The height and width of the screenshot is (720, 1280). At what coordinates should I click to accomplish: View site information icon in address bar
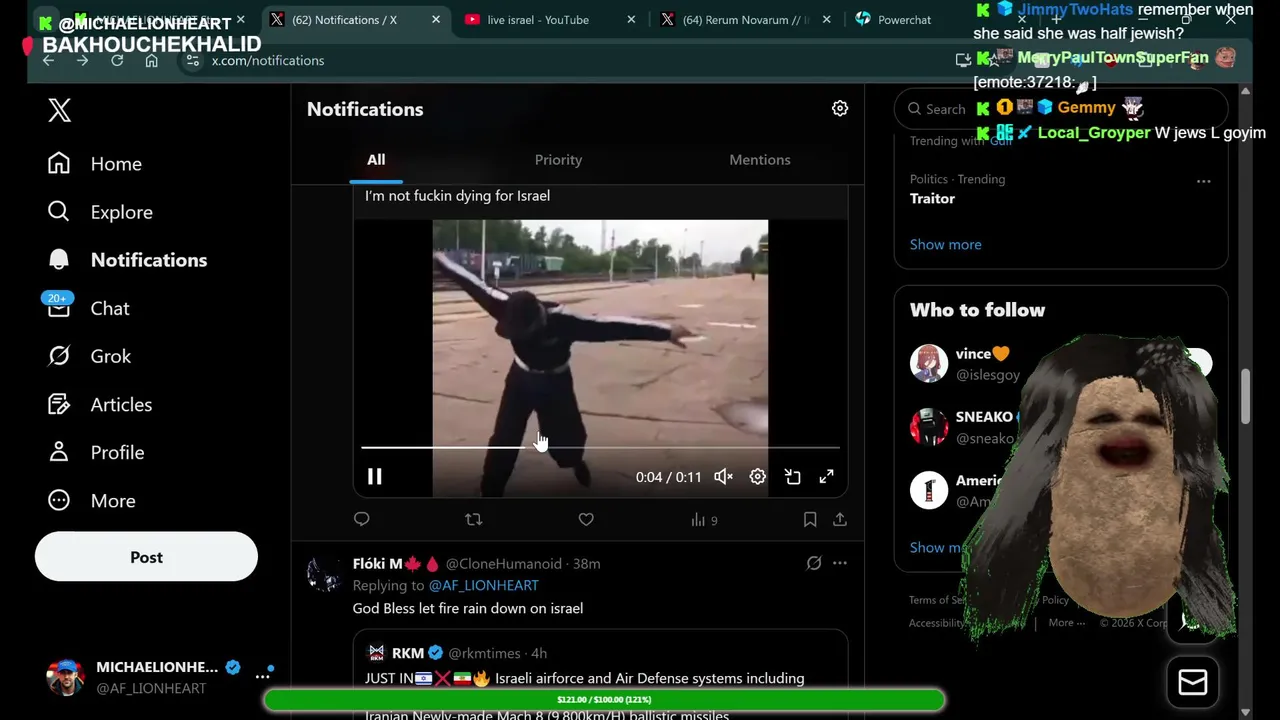[x=193, y=60]
